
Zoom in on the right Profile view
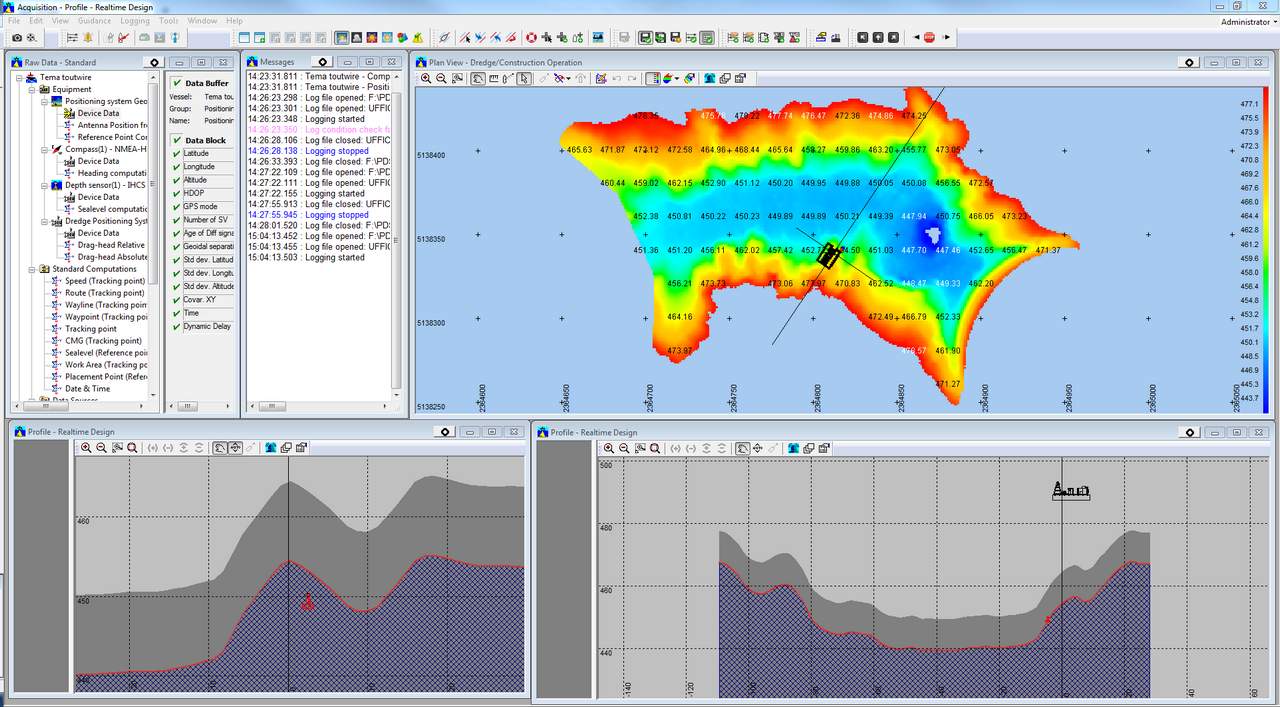tap(609, 448)
